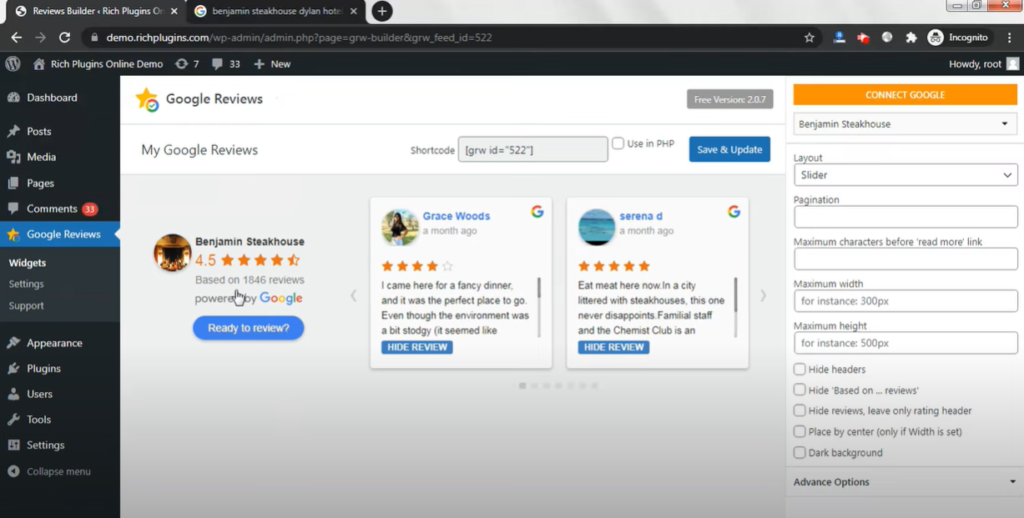The height and width of the screenshot is (518, 1024).
Task: Enable Hide reviews, leave only rating header
Action: 799,411
